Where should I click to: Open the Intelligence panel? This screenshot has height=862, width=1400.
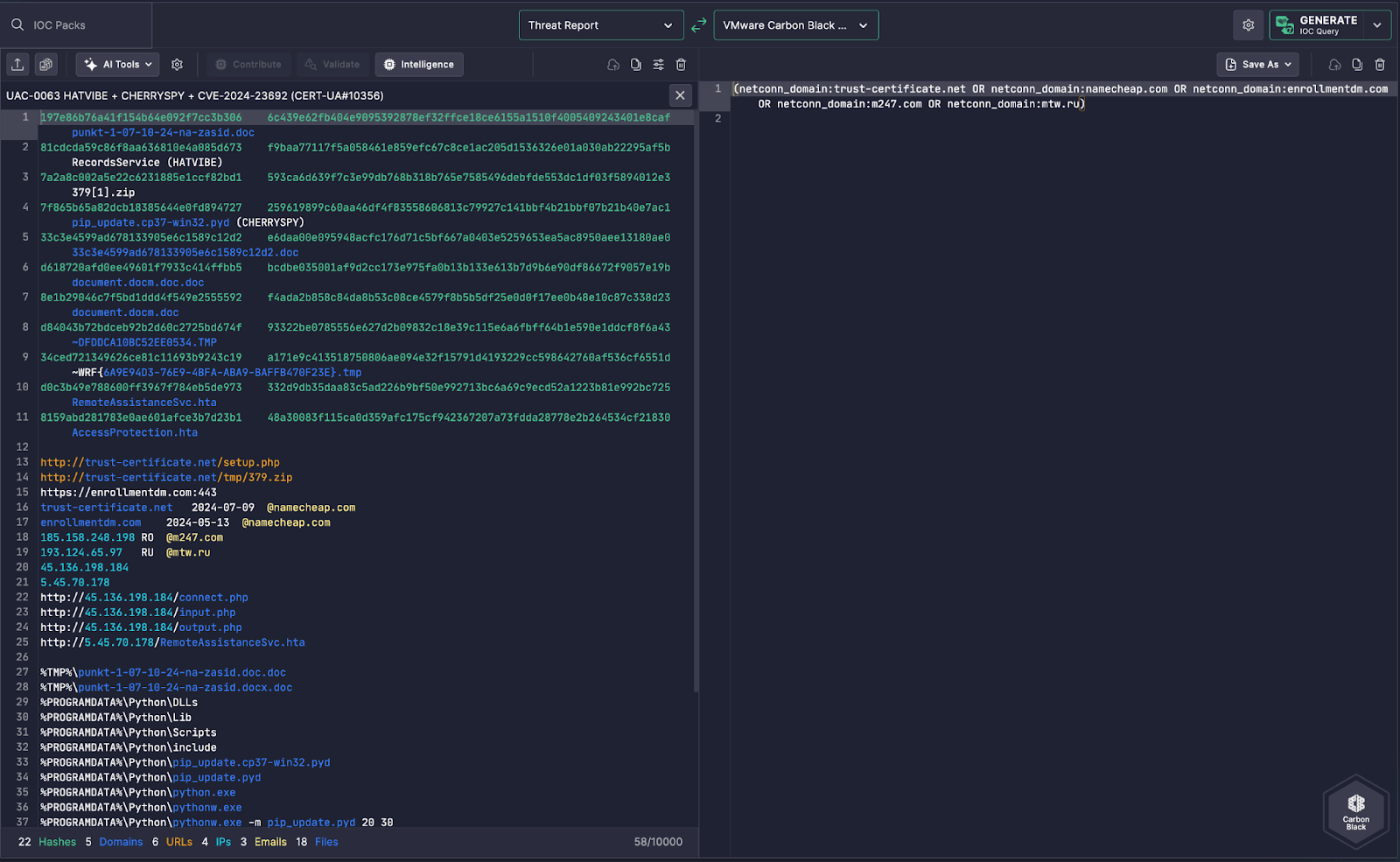pos(419,64)
